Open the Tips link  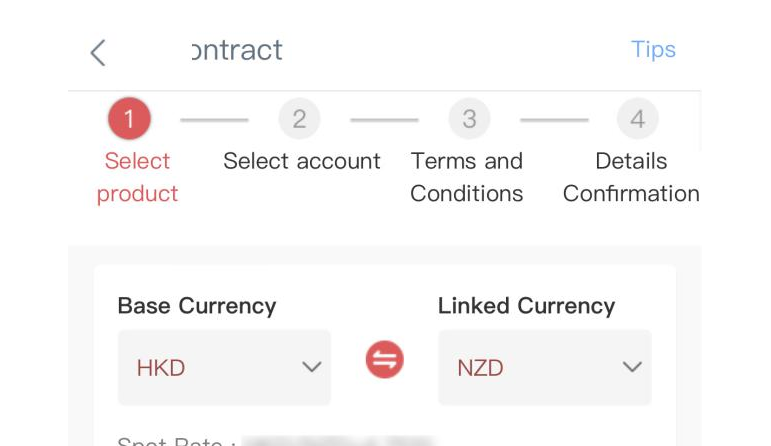pos(653,50)
